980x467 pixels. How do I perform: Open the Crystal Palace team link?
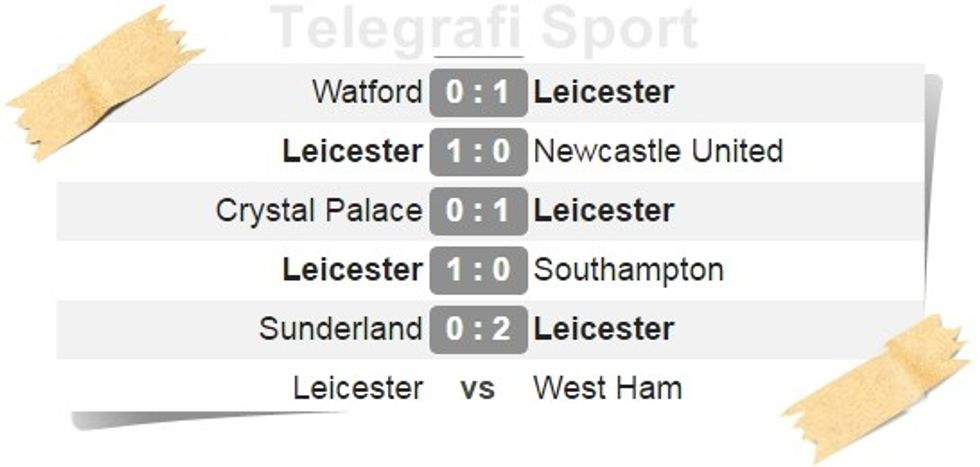319,210
